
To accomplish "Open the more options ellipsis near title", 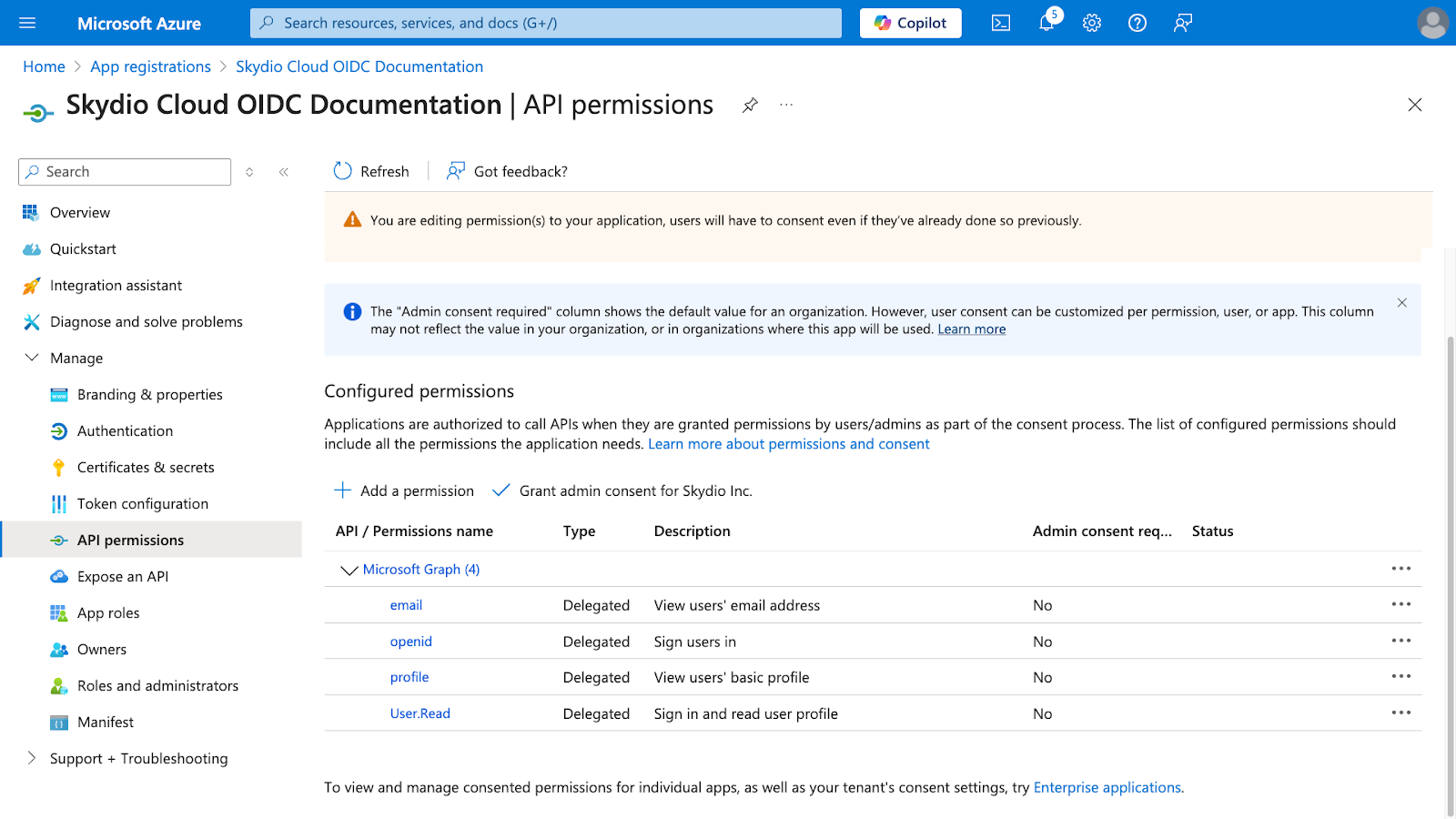I will click(x=786, y=106).
